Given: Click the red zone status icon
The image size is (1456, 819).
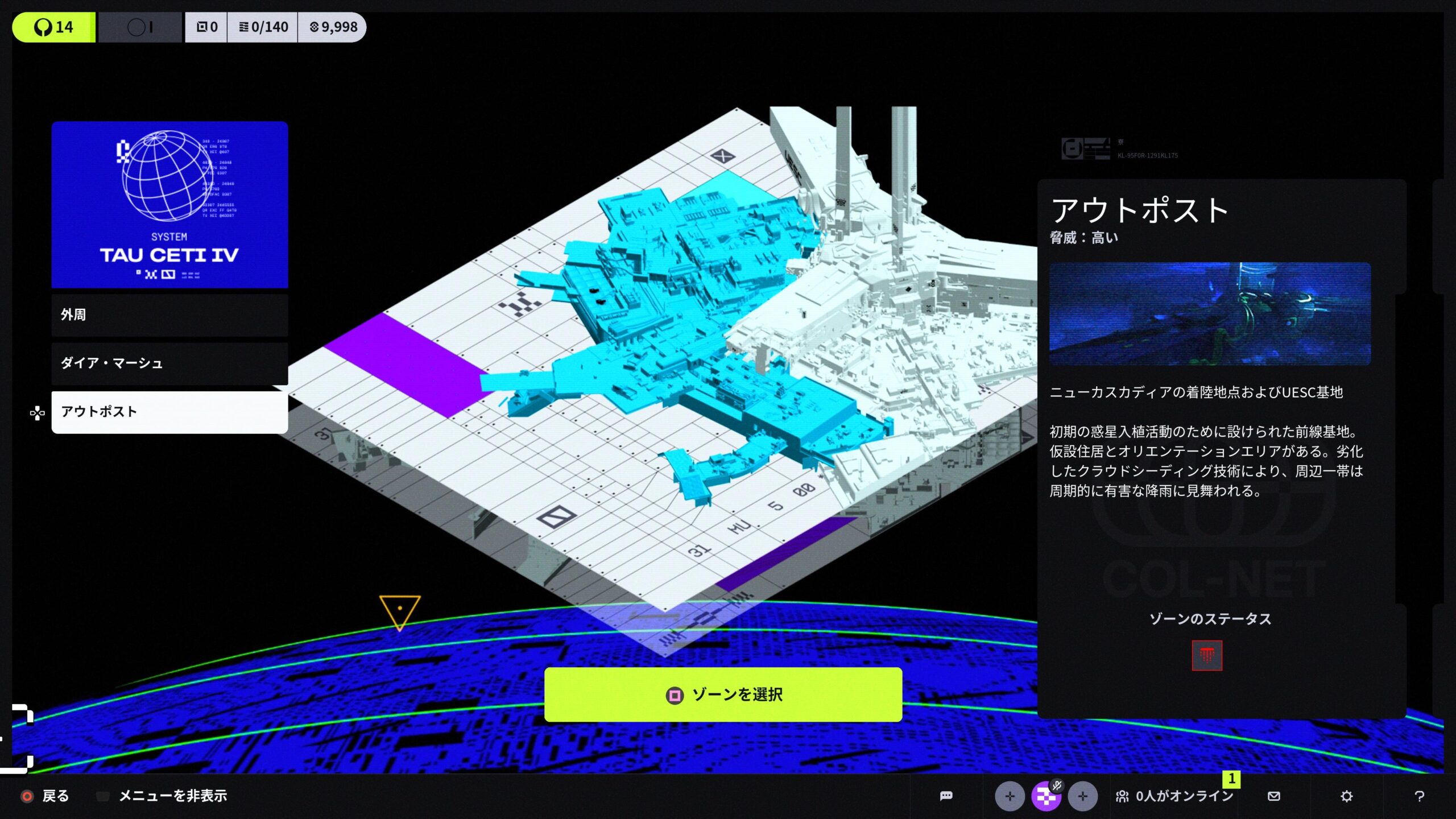Looking at the screenshot, I should (x=1207, y=656).
